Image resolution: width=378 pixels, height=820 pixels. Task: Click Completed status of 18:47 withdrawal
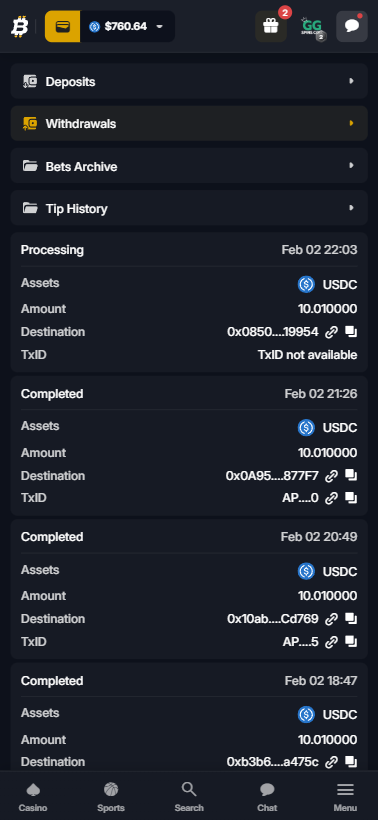(52, 681)
